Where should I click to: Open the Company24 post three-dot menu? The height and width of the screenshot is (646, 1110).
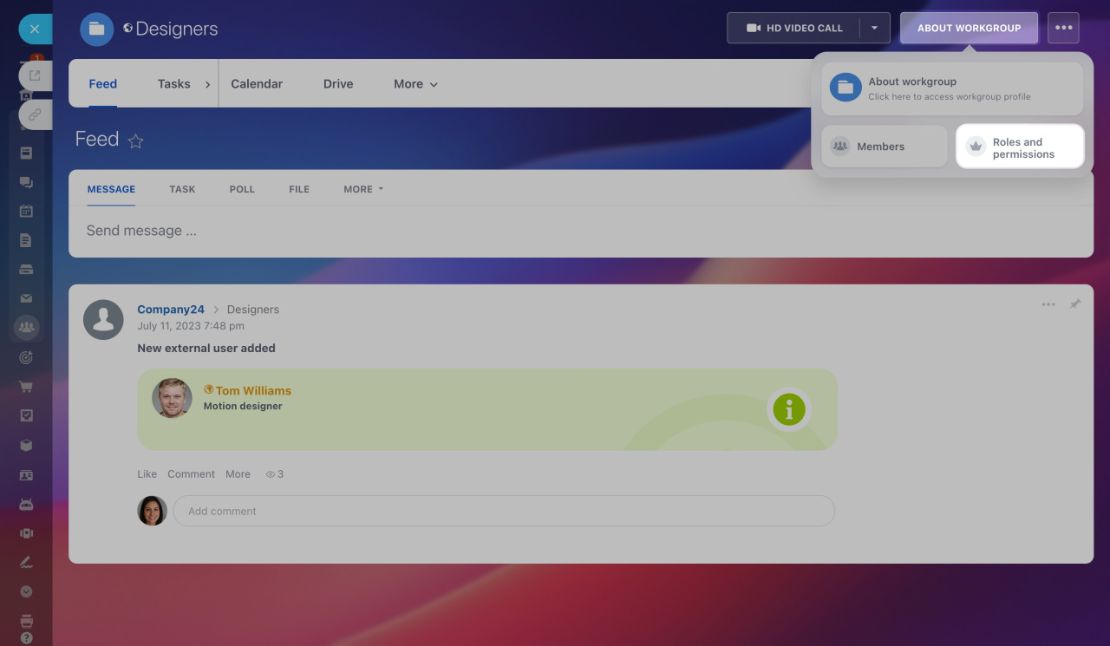[1048, 304]
